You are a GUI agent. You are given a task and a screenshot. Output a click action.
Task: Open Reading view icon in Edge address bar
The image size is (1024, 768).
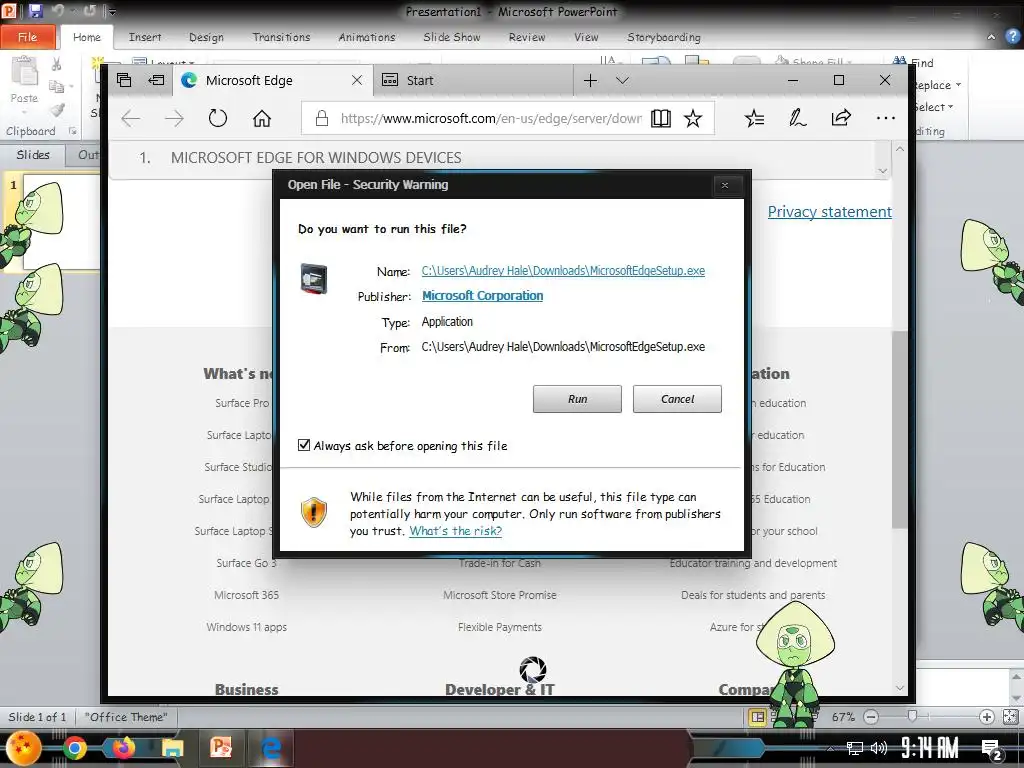point(660,118)
